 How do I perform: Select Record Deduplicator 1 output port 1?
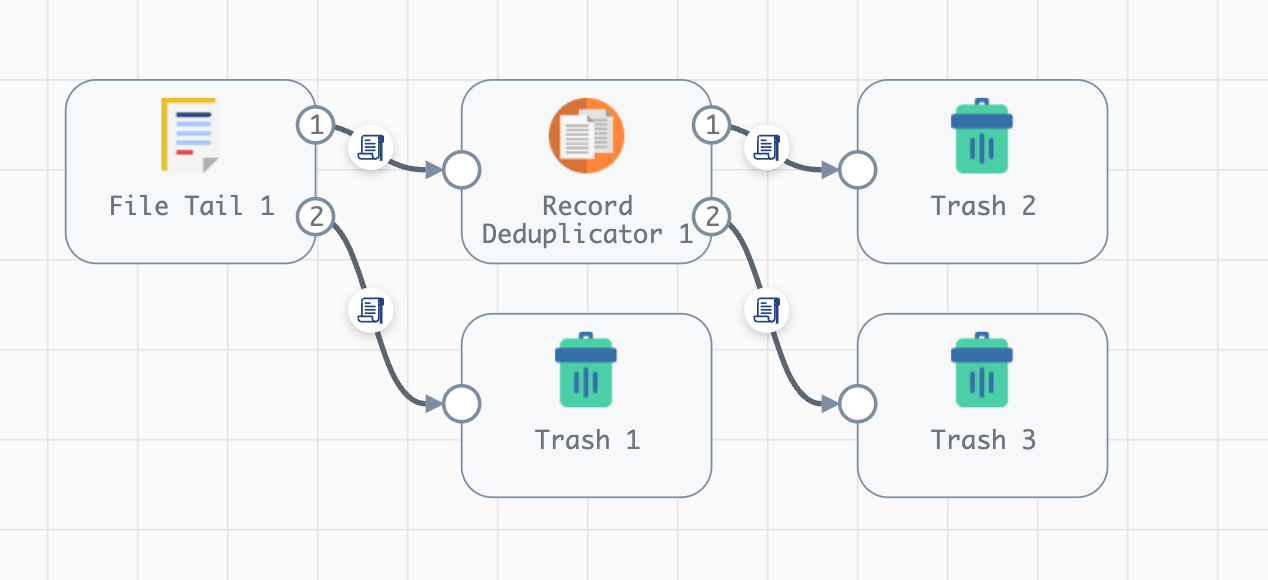tap(712, 125)
